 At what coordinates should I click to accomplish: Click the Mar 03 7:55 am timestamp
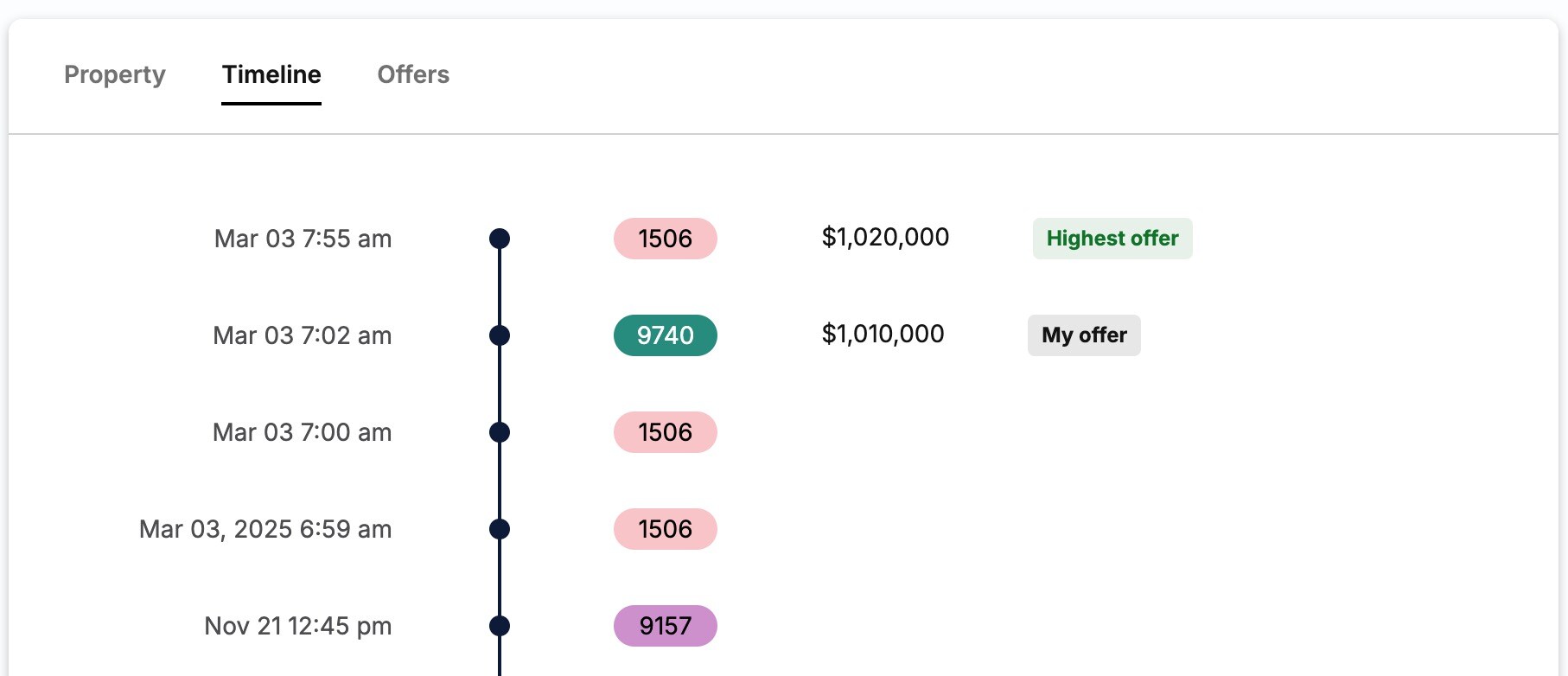point(303,239)
